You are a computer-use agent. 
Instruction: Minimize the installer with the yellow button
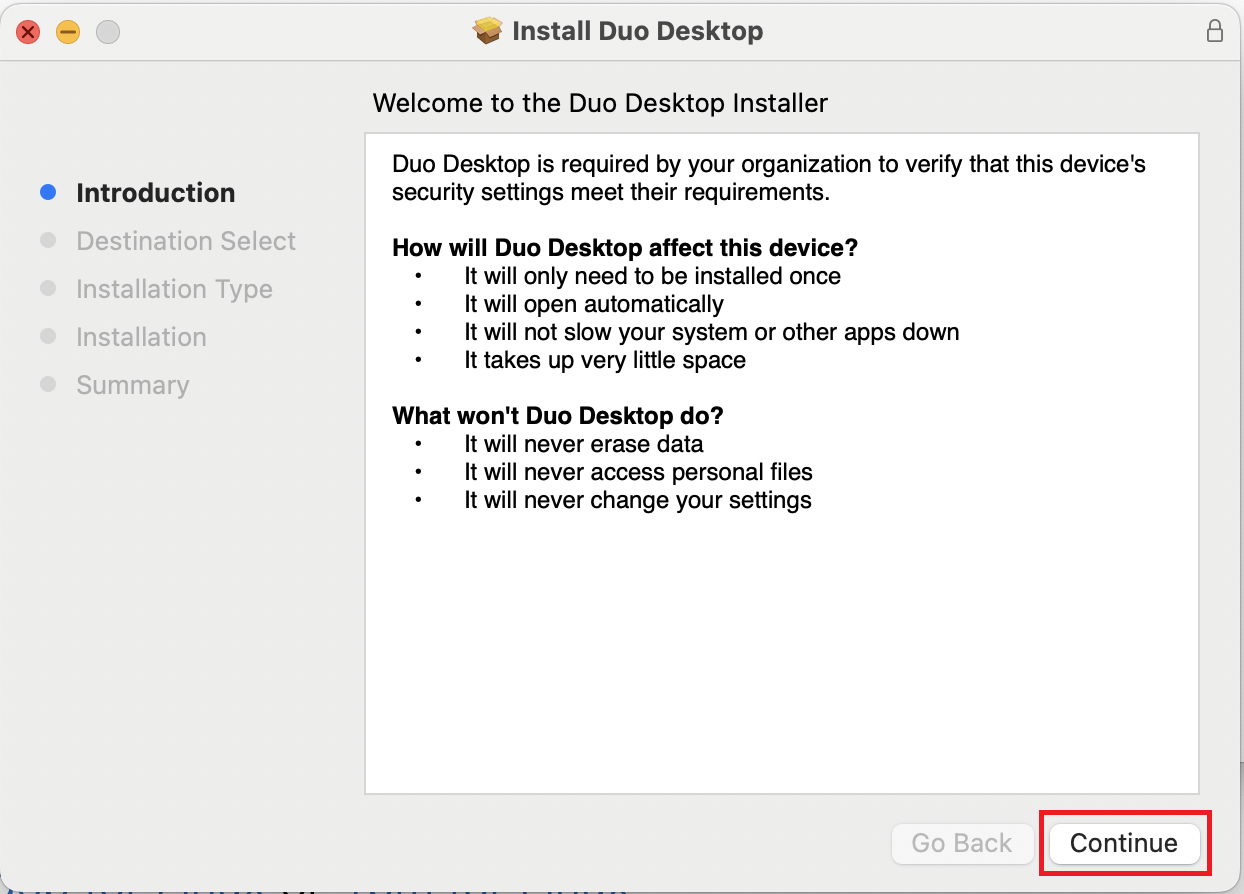click(67, 32)
